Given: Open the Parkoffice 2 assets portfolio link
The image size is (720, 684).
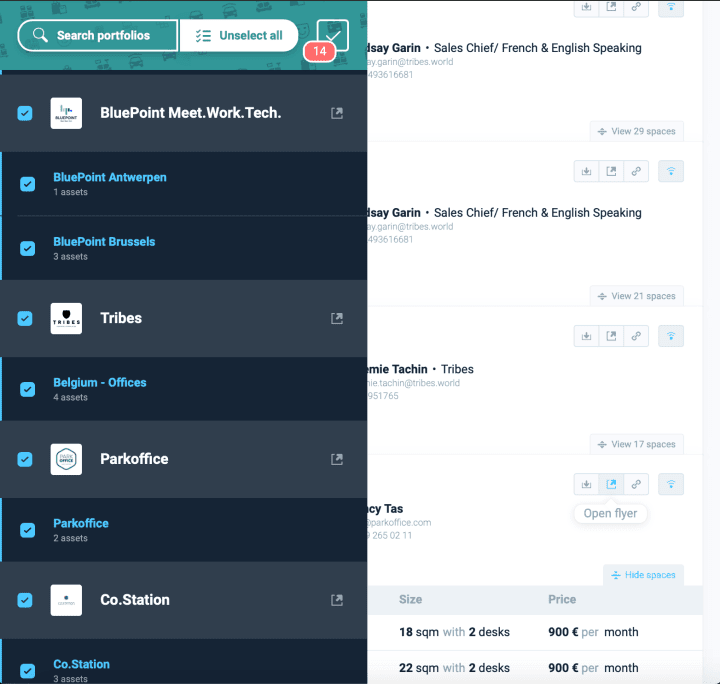Looking at the screenshot, I should [81, 523].
